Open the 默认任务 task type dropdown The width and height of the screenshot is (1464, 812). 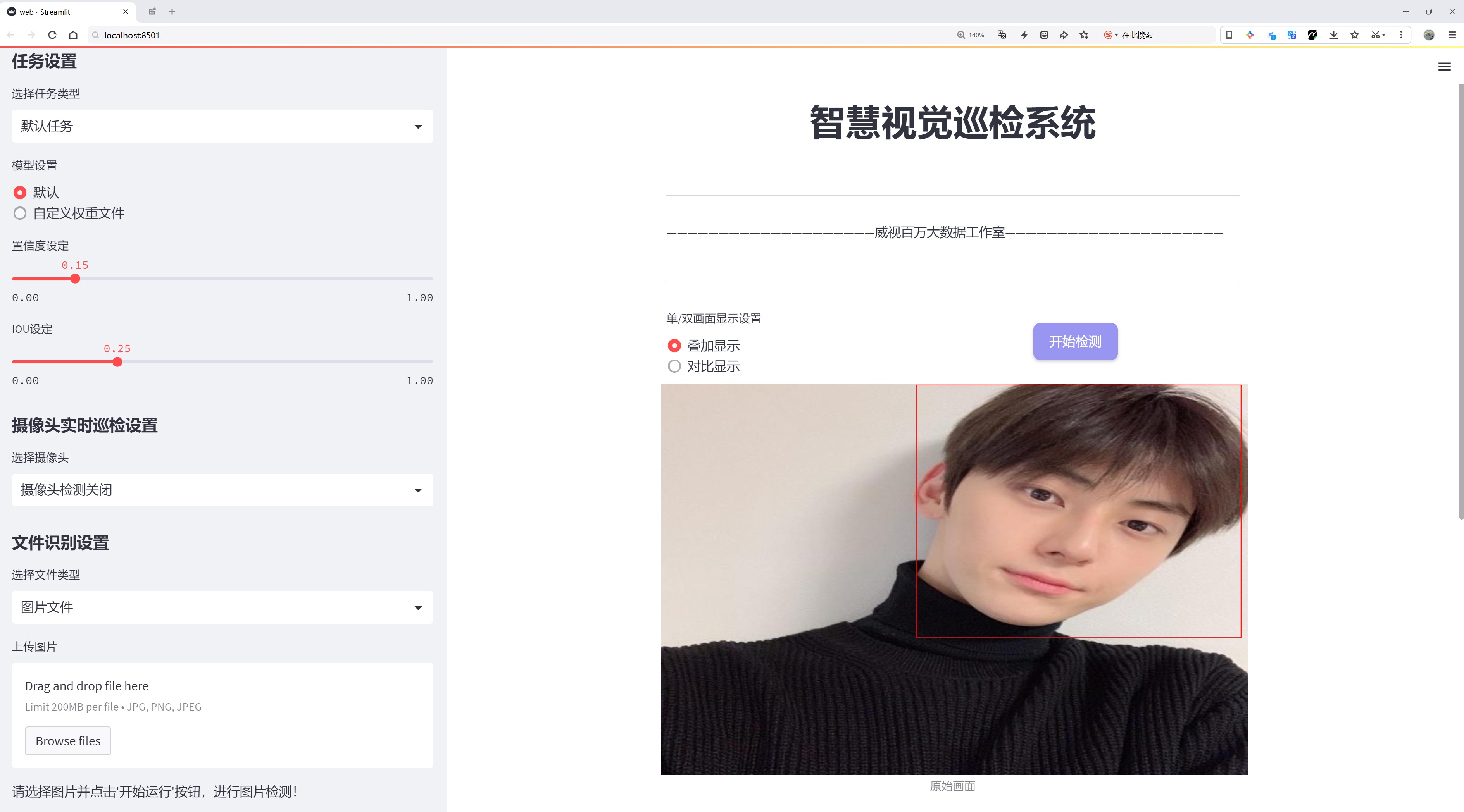(222, 126)
